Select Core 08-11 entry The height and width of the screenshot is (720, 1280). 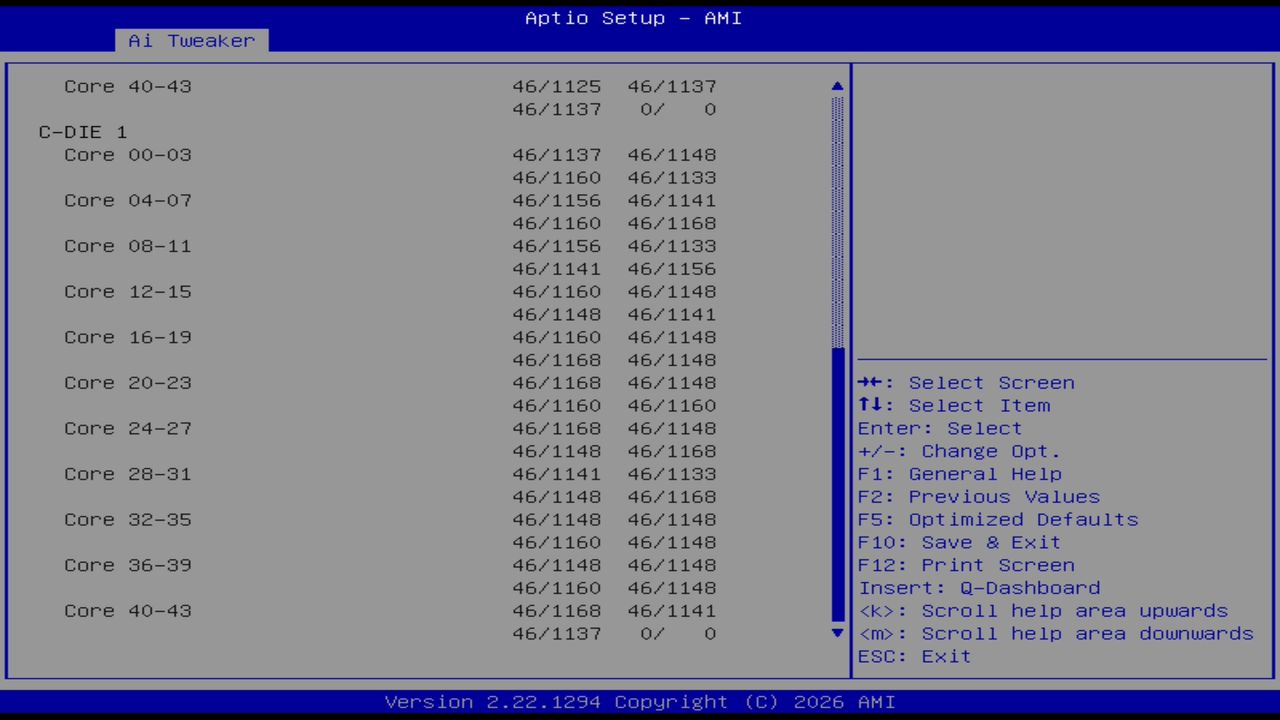pos(127,246)
